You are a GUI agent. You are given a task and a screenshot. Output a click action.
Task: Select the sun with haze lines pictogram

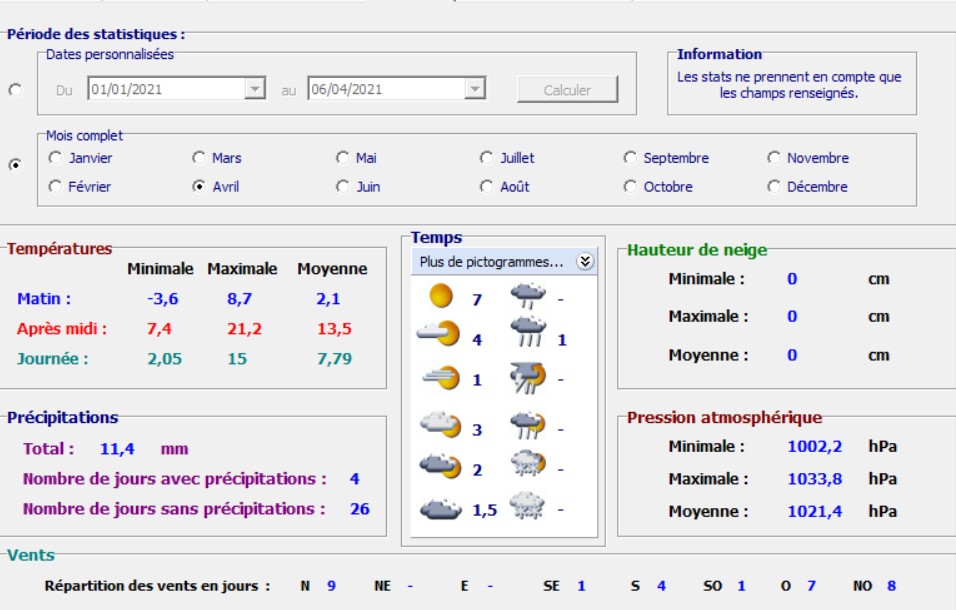point(440,378)
